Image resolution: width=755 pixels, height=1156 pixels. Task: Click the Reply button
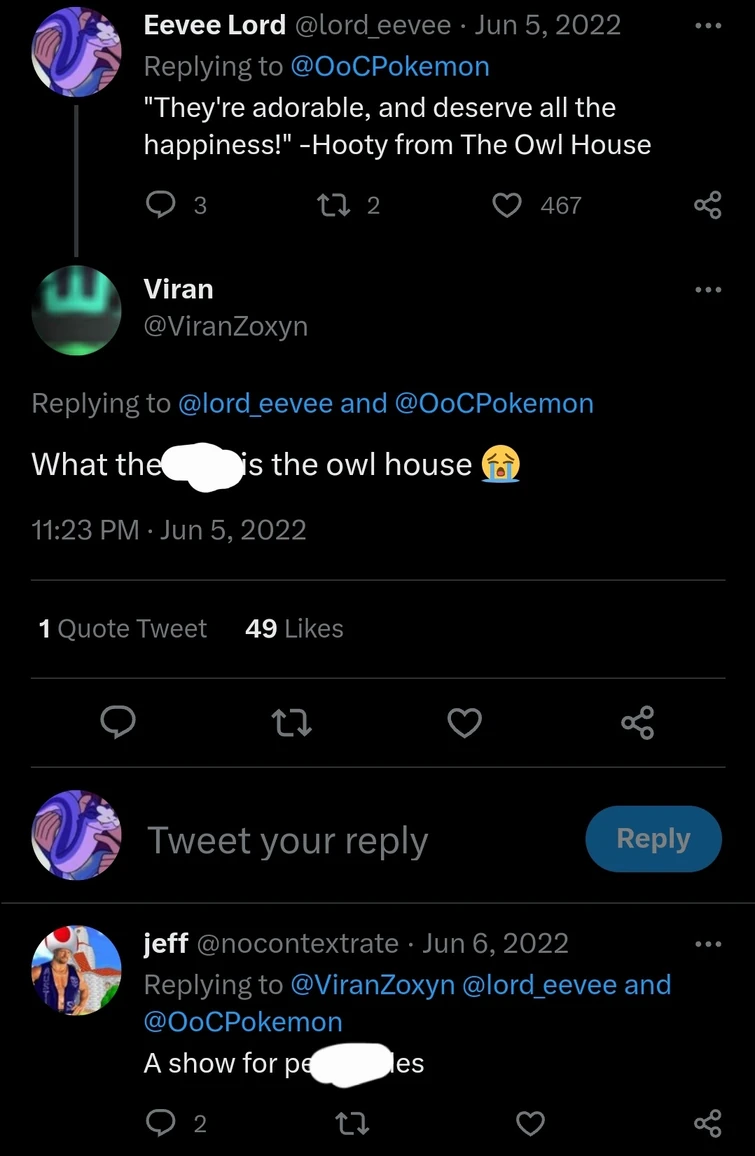pos(653,839)
